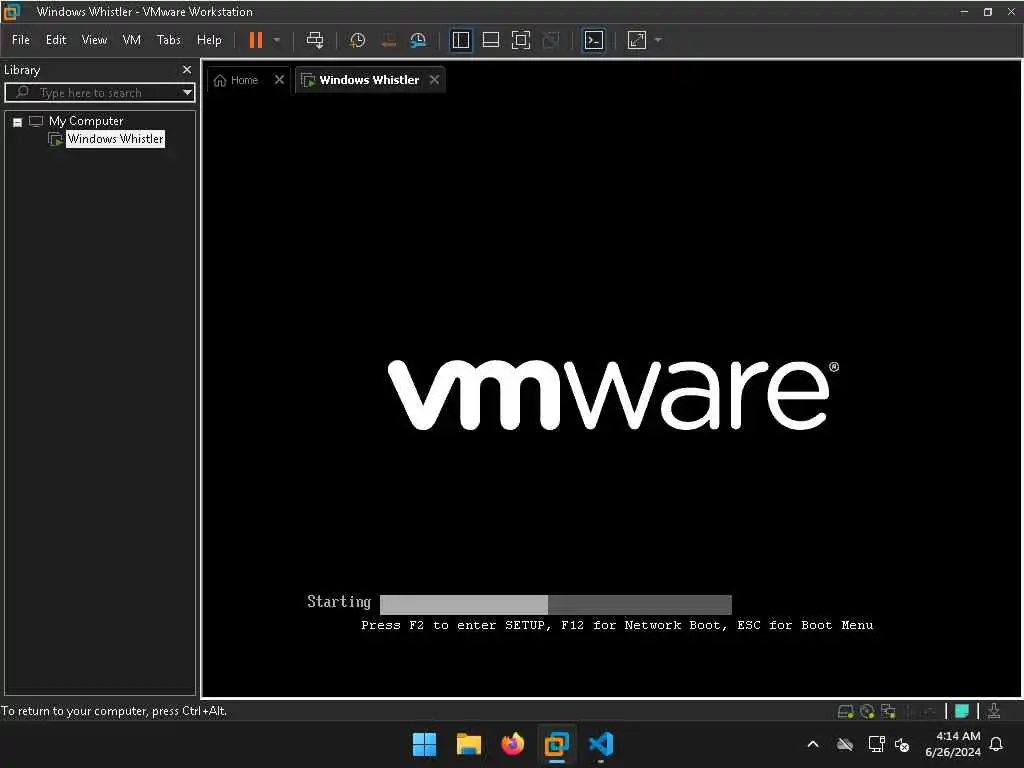Close the Windows Whistler tab
1024x768 pixels.
434,80
